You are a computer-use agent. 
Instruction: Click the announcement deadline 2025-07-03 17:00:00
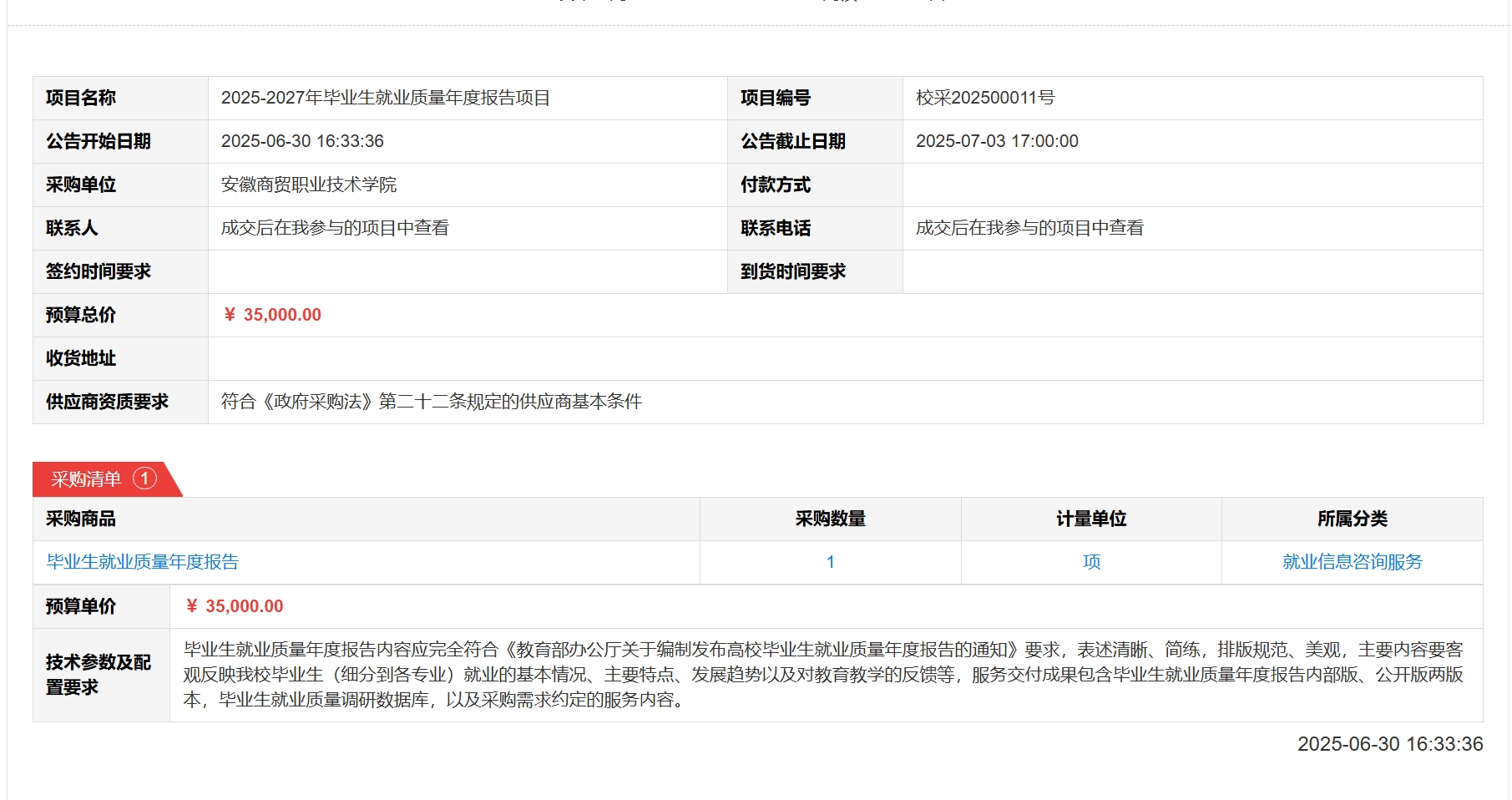point(997,141)
